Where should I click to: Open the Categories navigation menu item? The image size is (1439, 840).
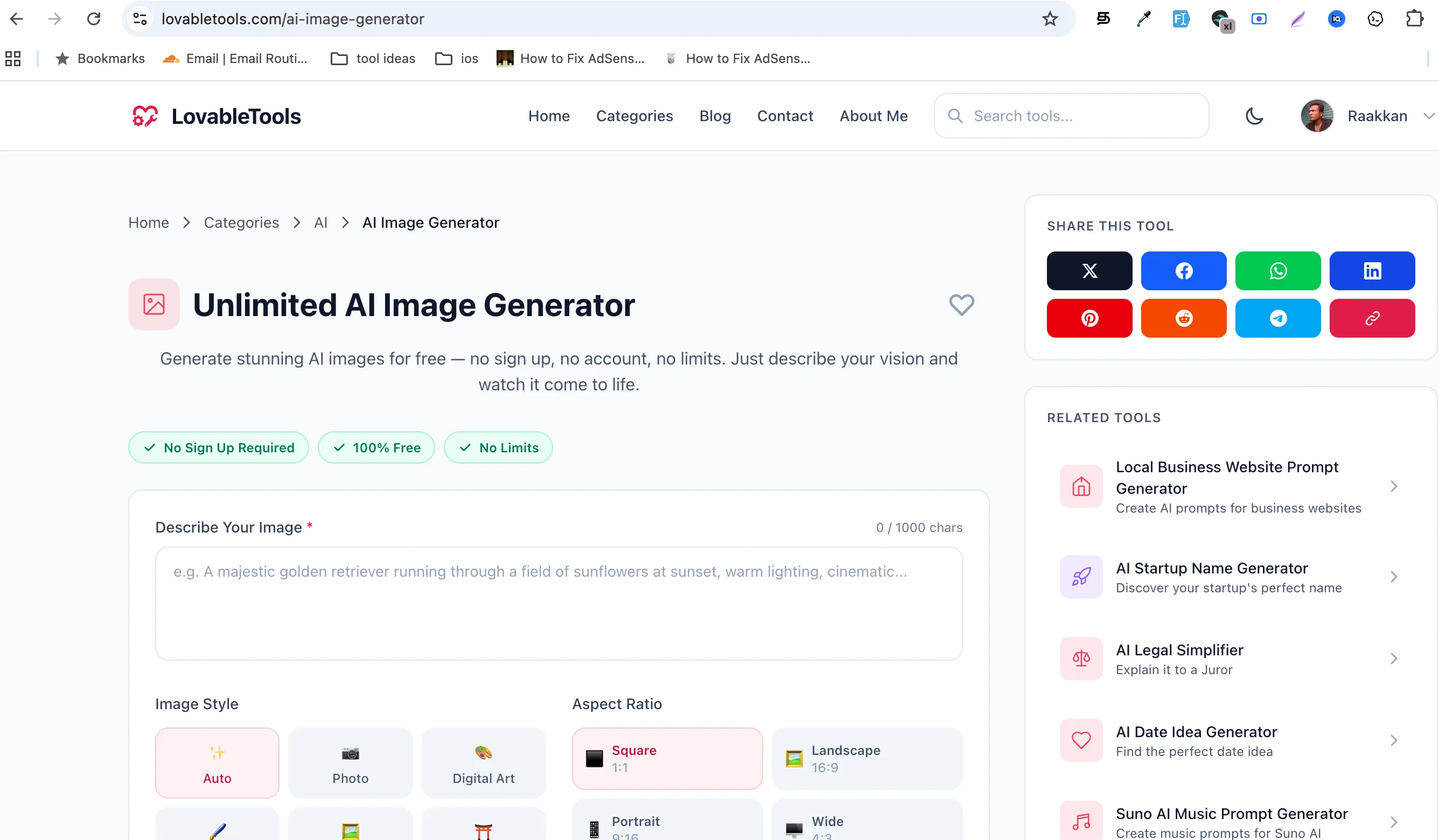[x=634, y=116]
